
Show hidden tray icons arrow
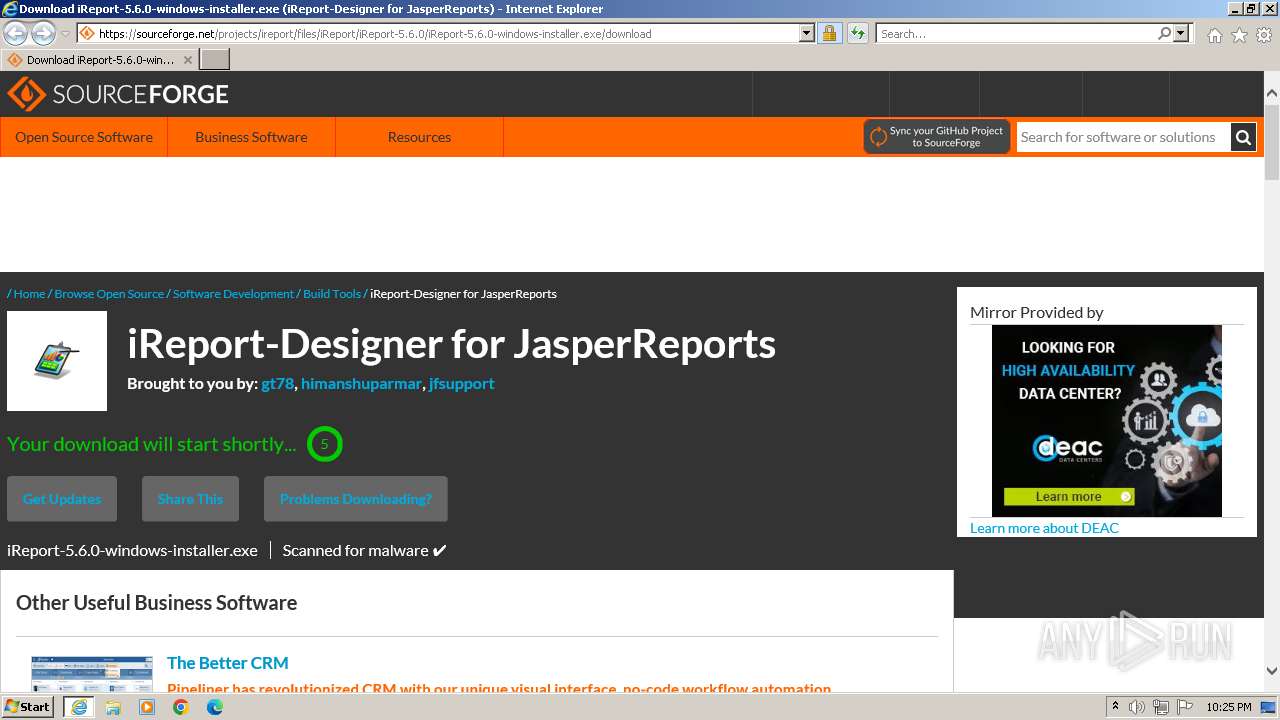coord(1115,707)
